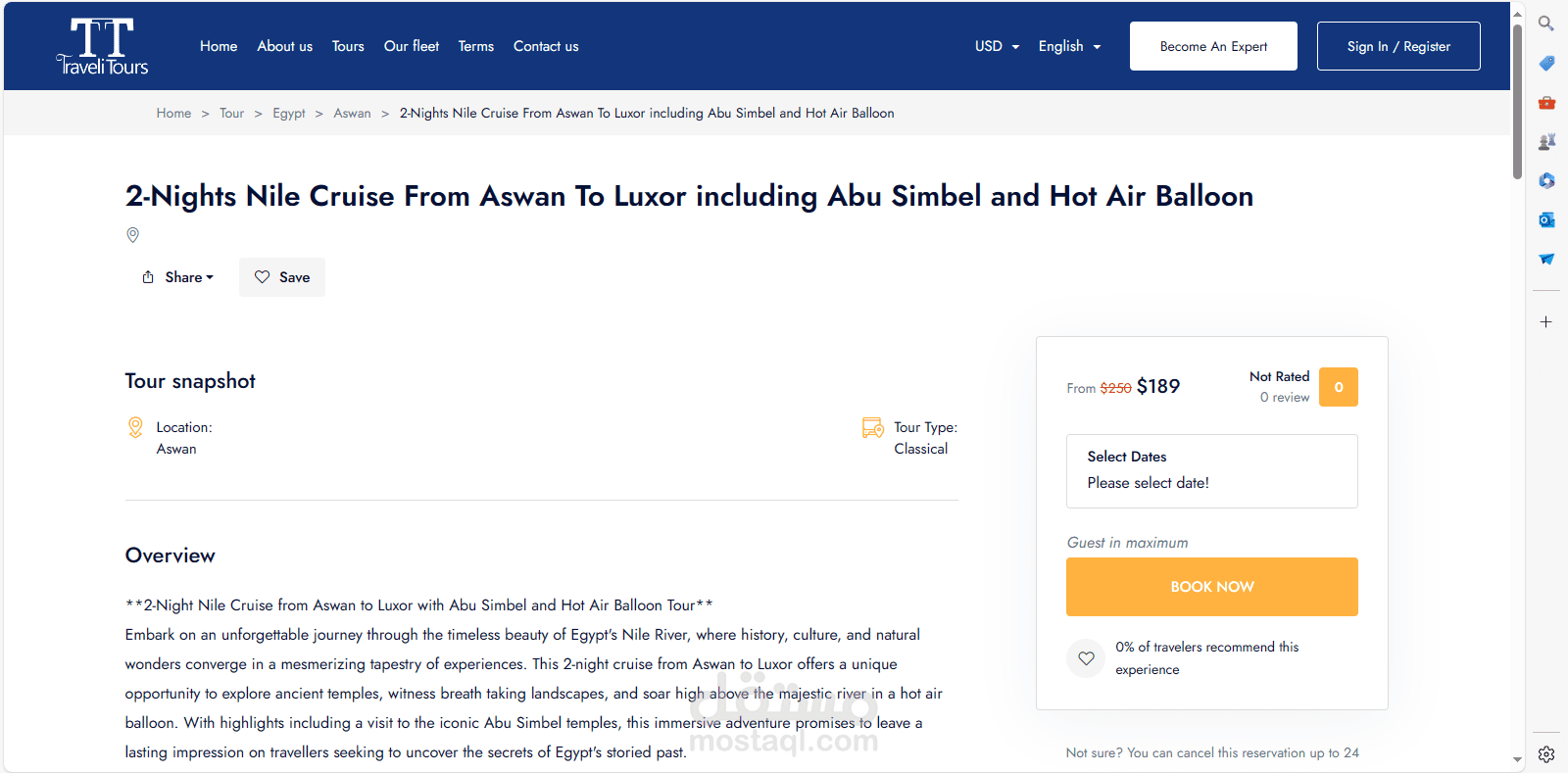The height and width of the screenshot is (773, 1568).
Task: Go to Our fleet menu item
Action: 412,46
